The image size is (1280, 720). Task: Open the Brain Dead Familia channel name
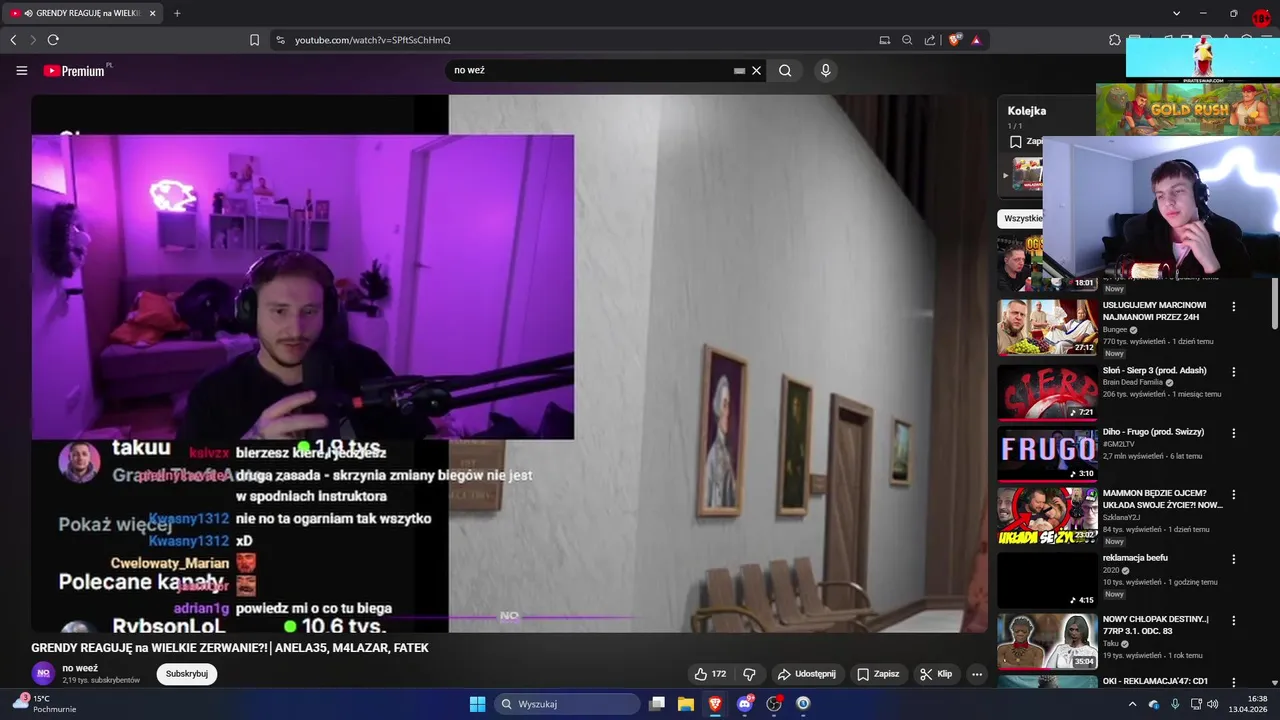(x=1133, y=382)
